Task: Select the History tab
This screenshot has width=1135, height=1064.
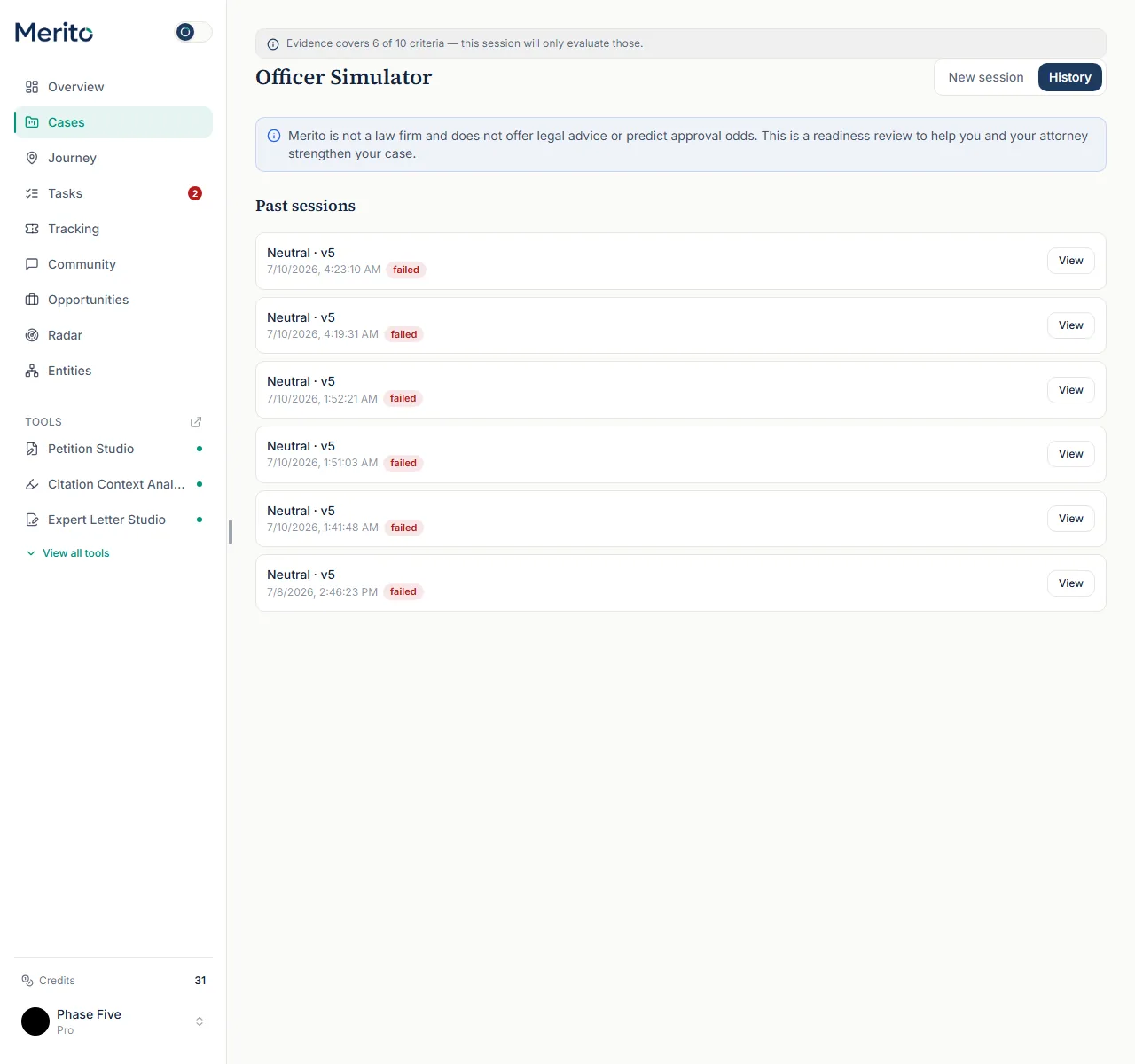Action: [x=1070, y=77]
